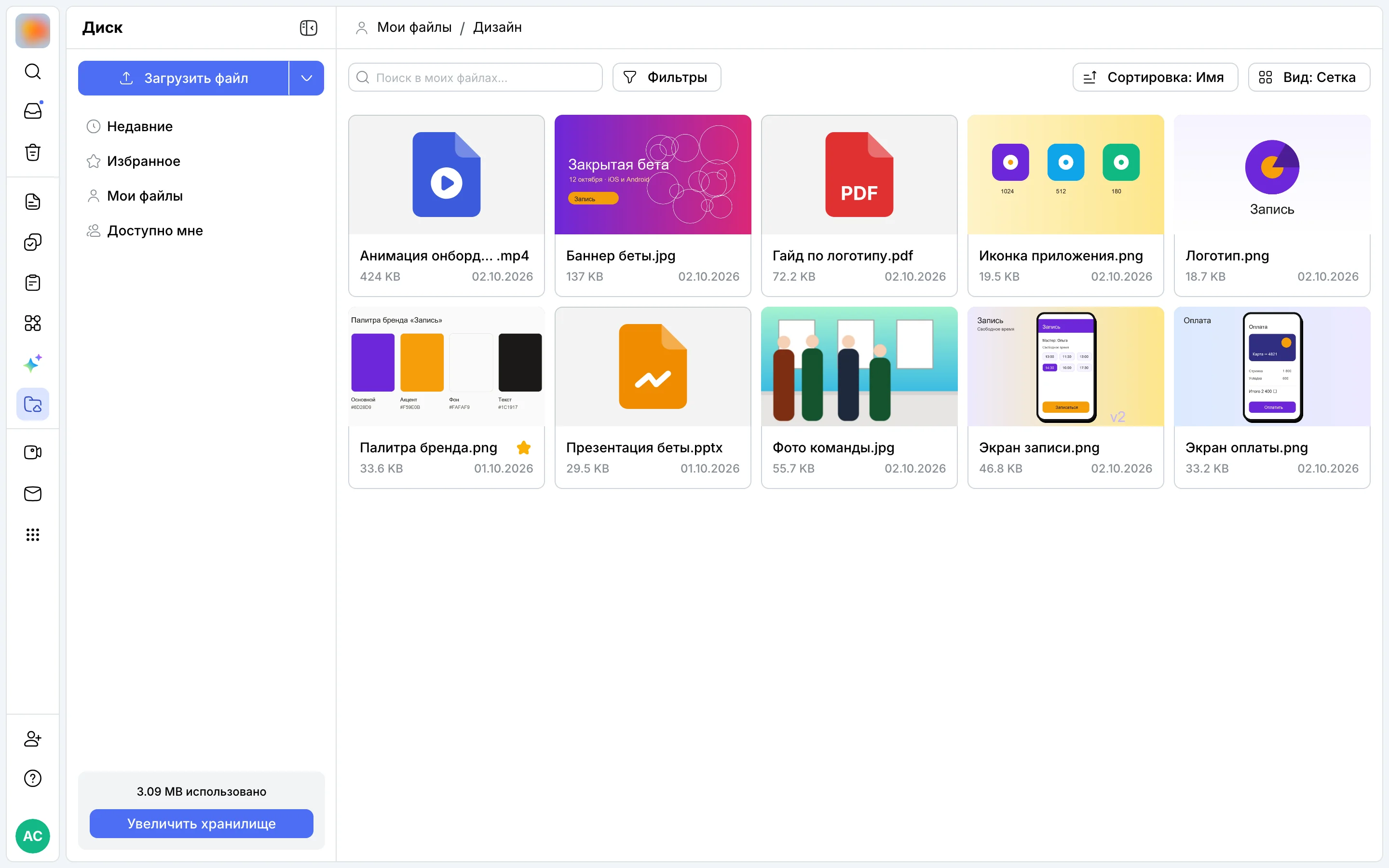Image resolution: width=1389 pixels, height=868 pixels.
Task: Select the Disk folder-cloud icon
Action: [33, 404]
